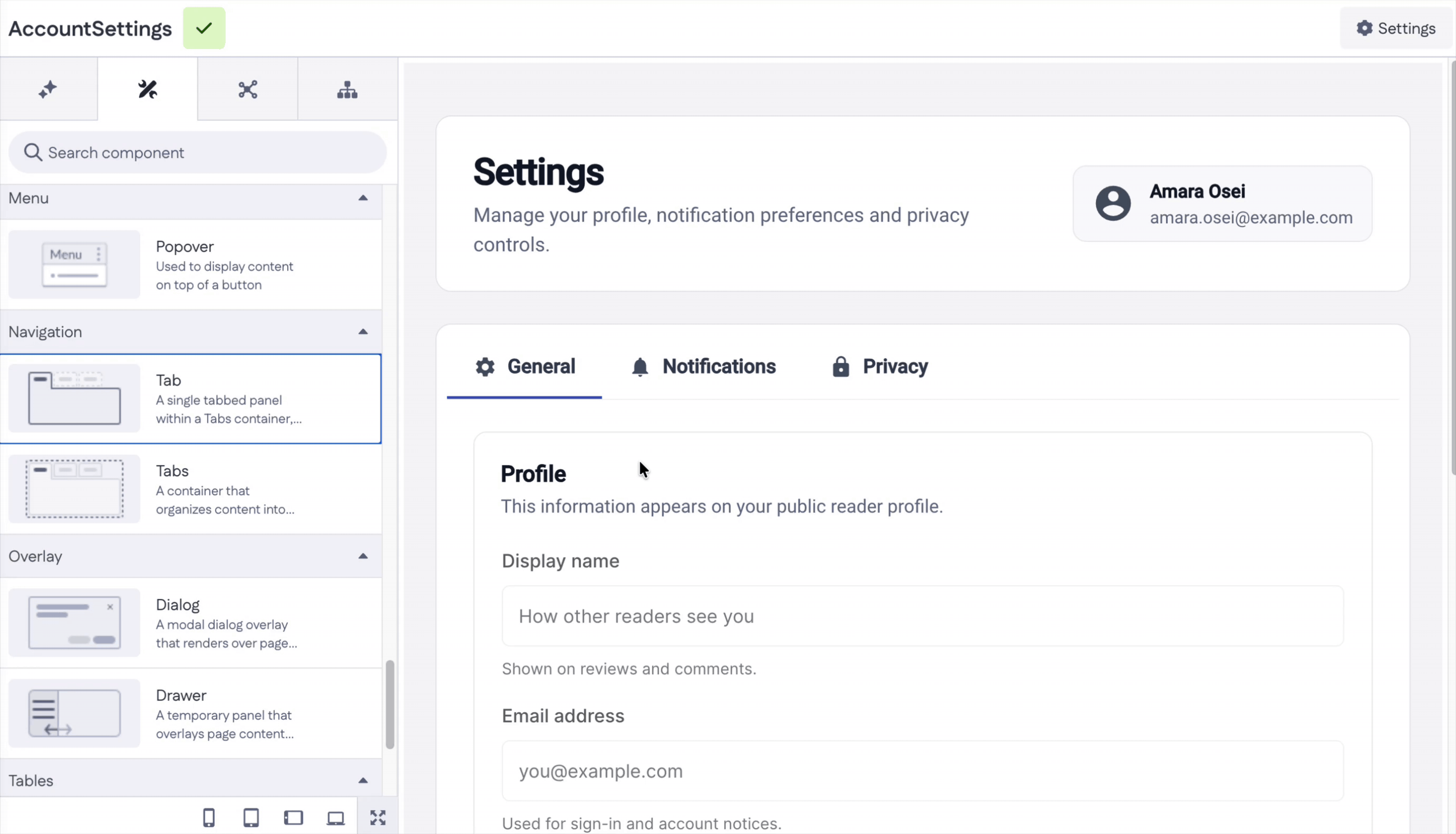The width and height of the screenshot is (1456, 834).
Task: Click the bell icon on Notifications tab
Action: point(640,367)
